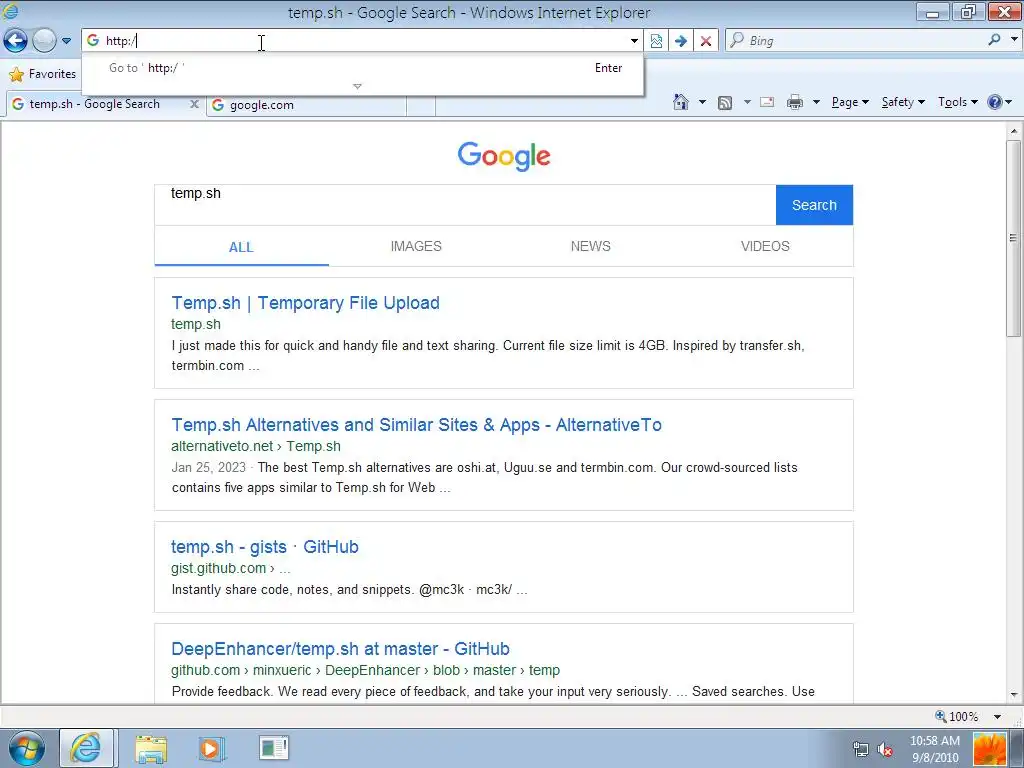Open the Tools menu
Image resolution: width=1024 pixels, height=768 pixels.
click(x=957, y=102)
